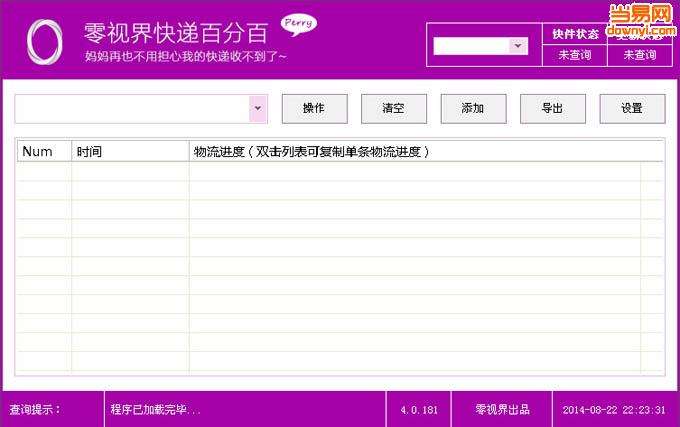680x427 pixels.
Task: Select the Num column header
Action: [x=43, y=152]
